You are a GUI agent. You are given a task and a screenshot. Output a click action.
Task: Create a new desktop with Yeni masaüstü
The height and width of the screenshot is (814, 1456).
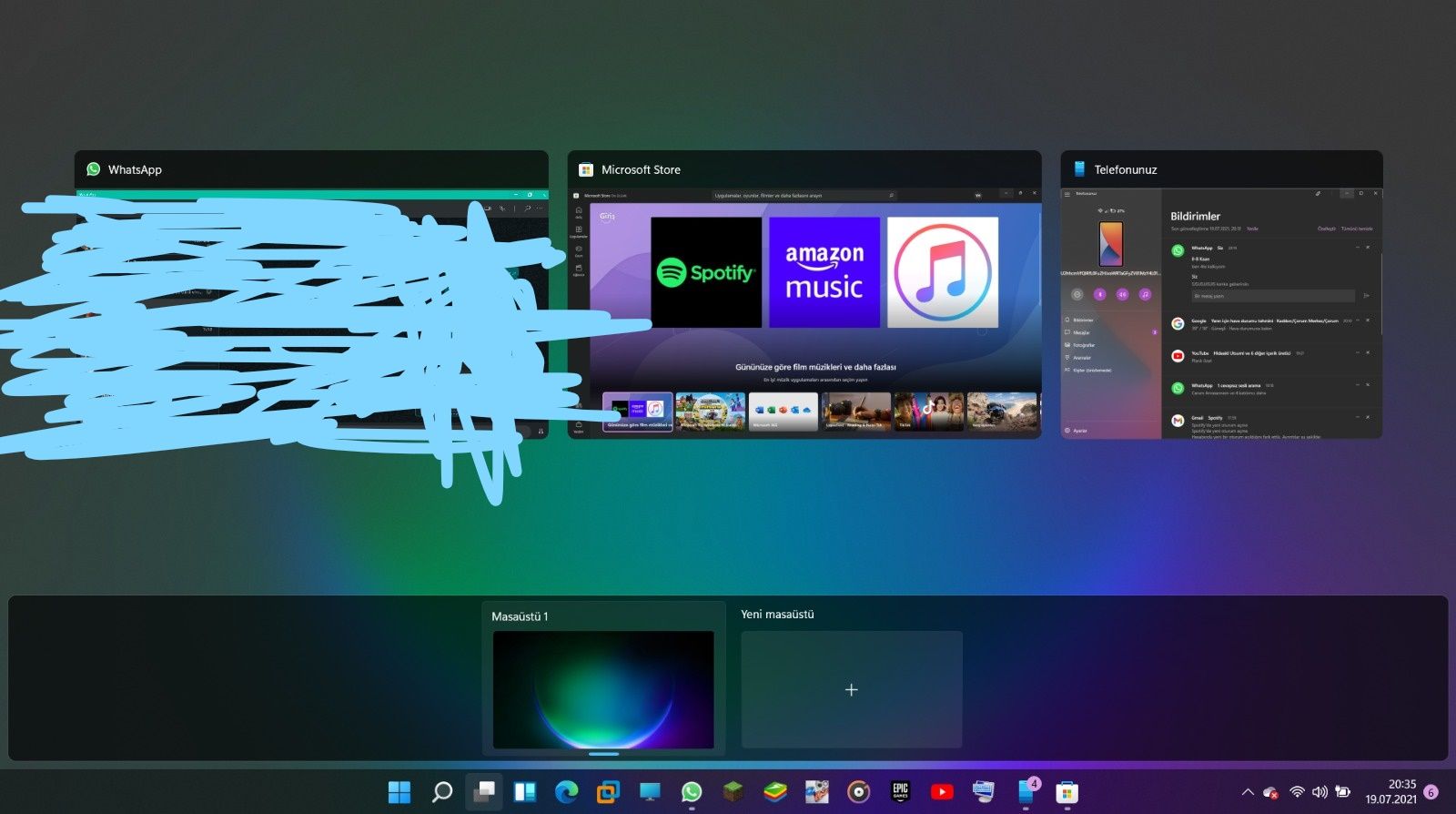tap(852, 689)
